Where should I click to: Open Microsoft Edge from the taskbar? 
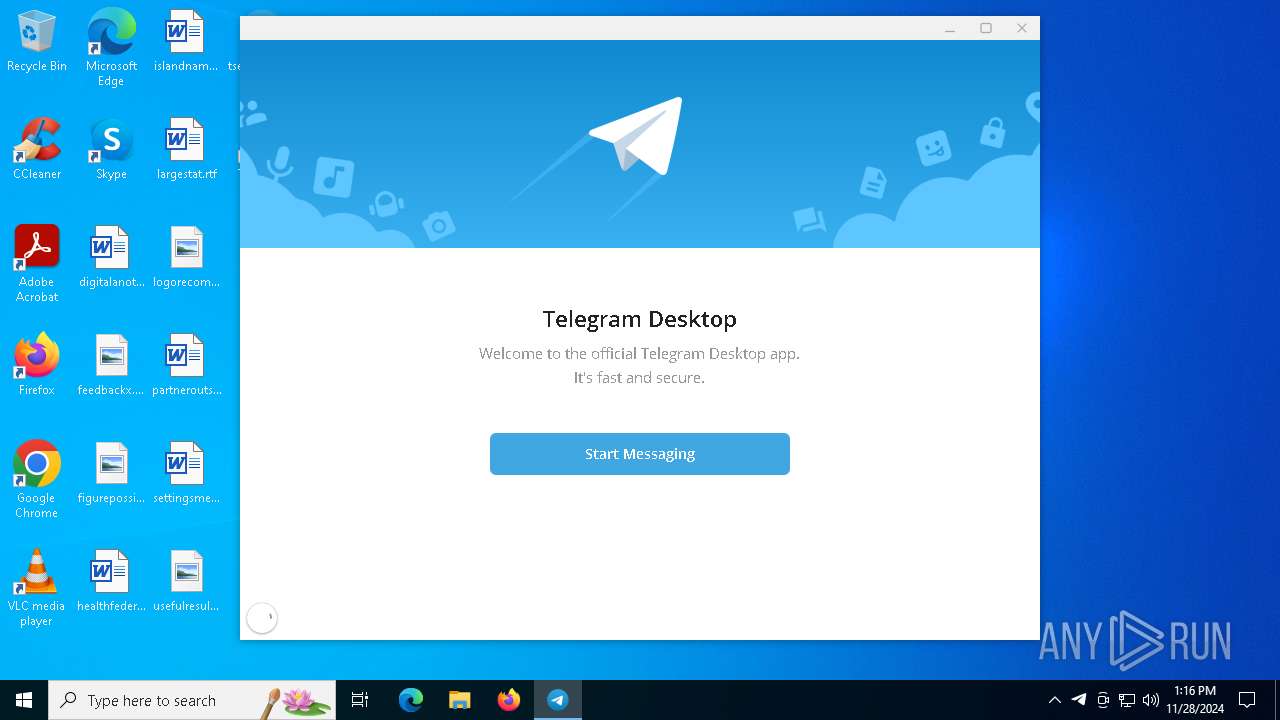[x=411, y=700]
